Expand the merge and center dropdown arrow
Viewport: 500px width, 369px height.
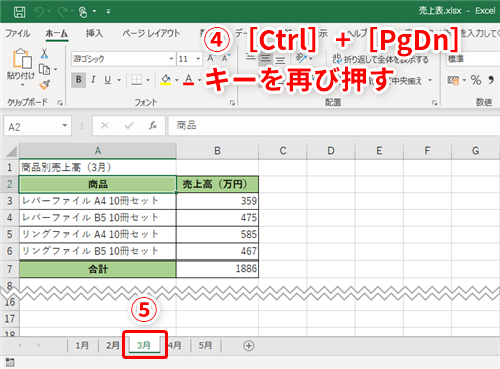(x=430, y=80)
